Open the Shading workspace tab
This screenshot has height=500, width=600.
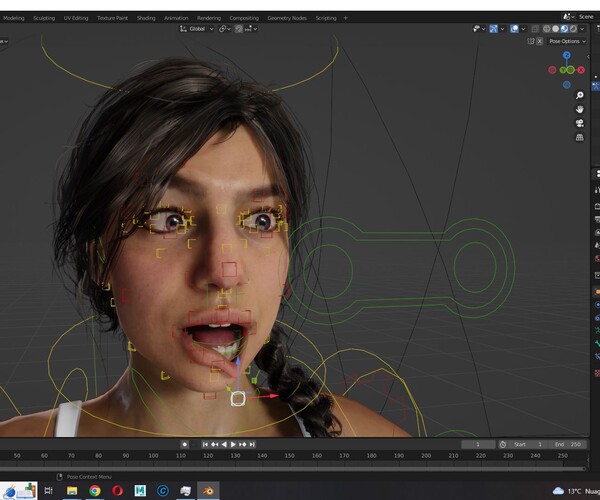click(x=146, y=18)
